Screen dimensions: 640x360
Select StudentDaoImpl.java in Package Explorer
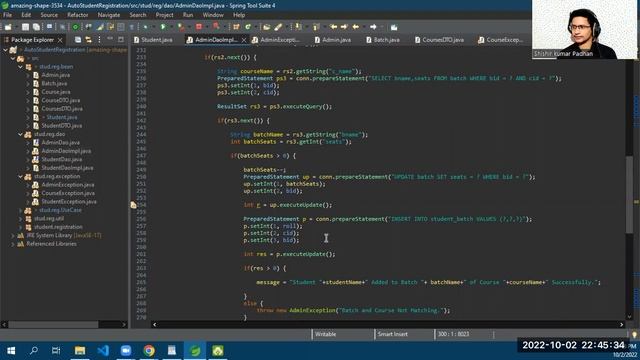tap(67, 168)
